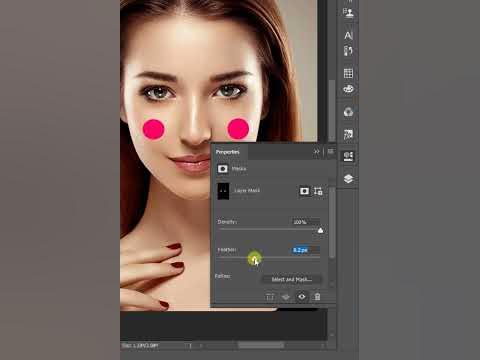Screen dimensions: 480x360
Task: Open the Clone Source panel icon
Action: pos(348,13)
